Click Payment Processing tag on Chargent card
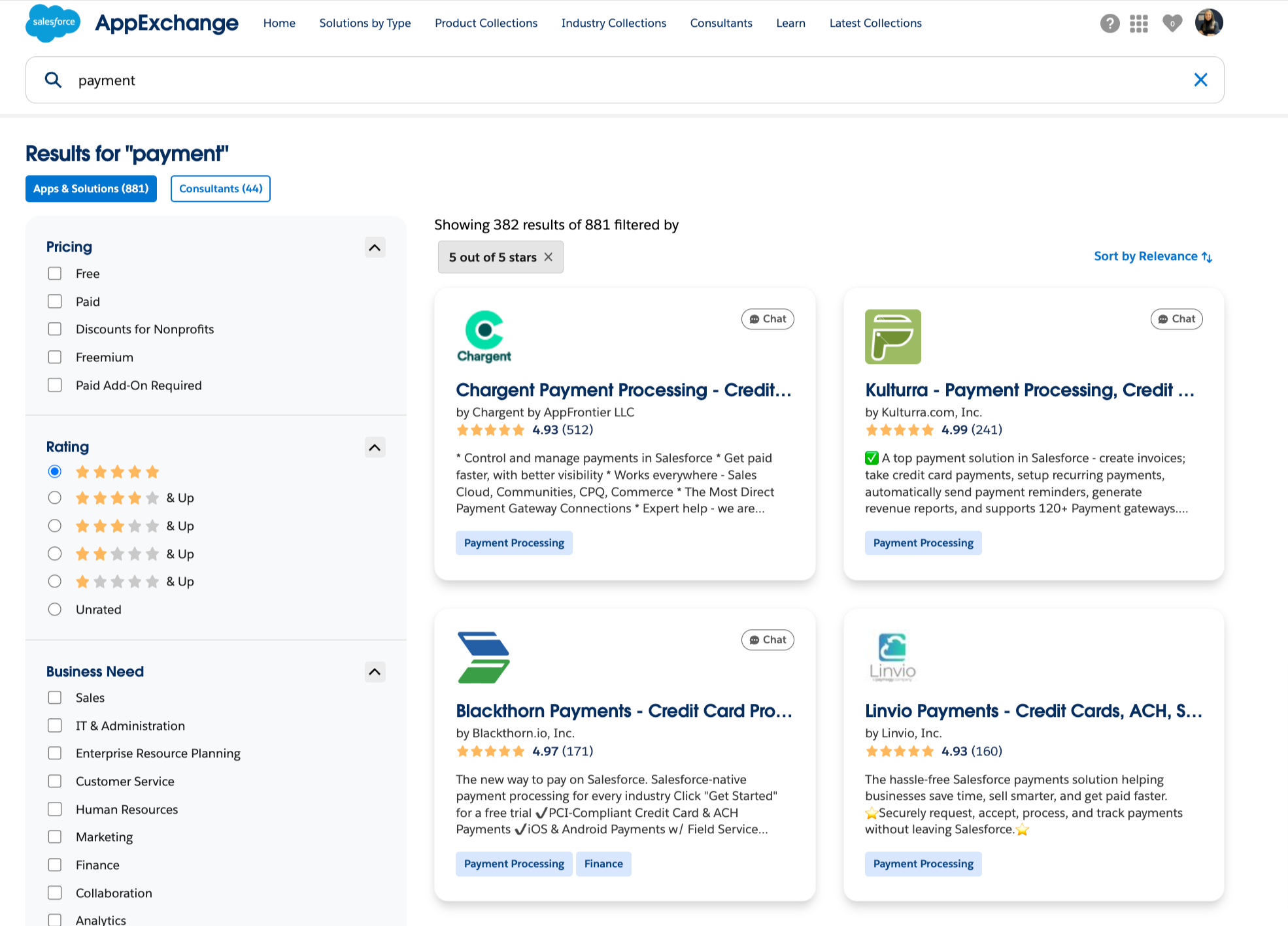 click(514, 543)
